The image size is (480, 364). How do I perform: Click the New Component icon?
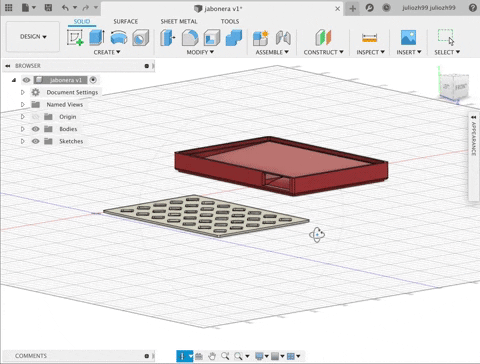(261, 37)
